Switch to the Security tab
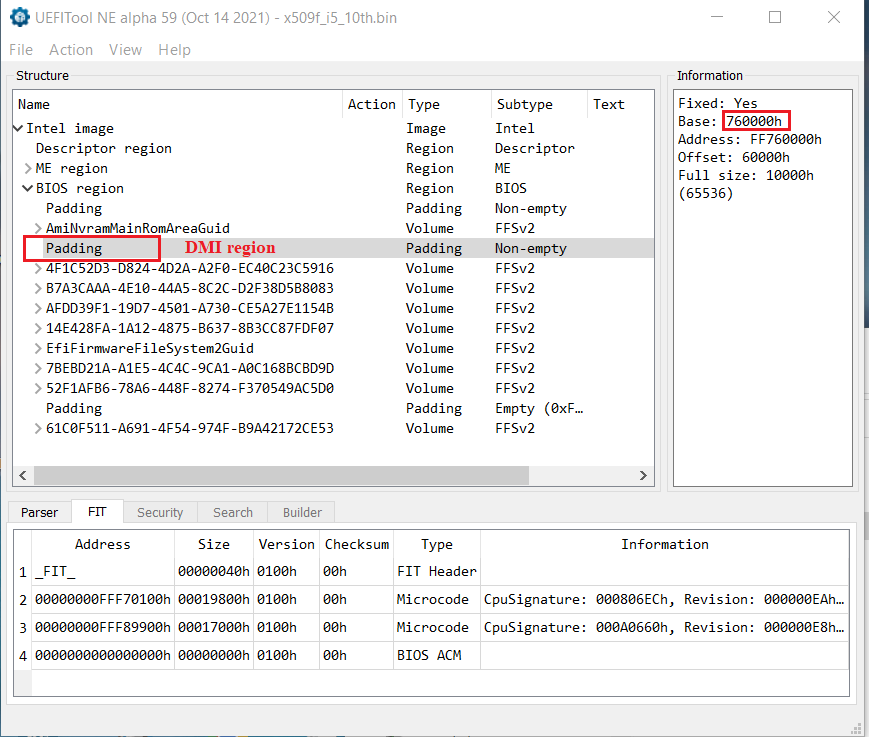The height and width of the screenshot is (737, 869). pos(160,512)
